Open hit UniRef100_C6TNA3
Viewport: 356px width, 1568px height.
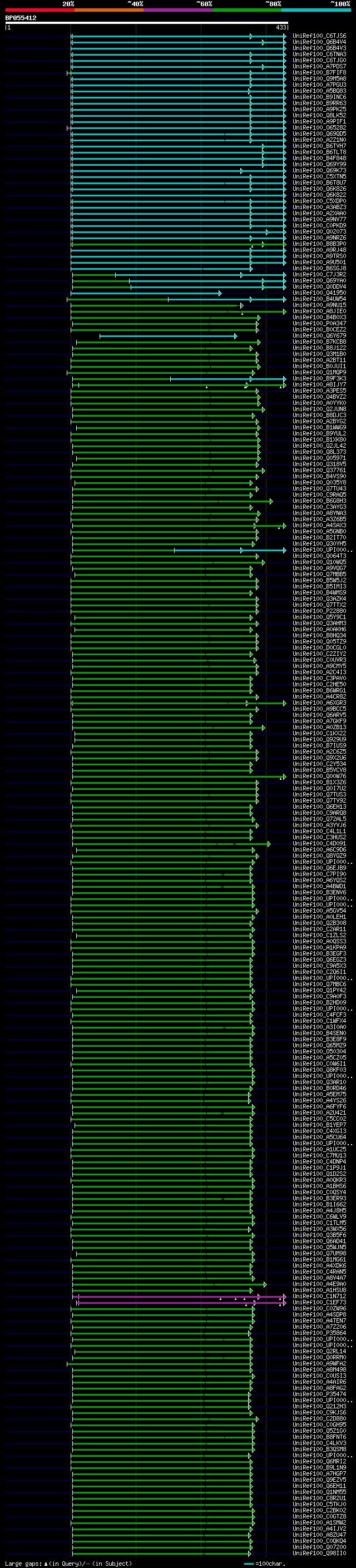[x=319, y=55]
